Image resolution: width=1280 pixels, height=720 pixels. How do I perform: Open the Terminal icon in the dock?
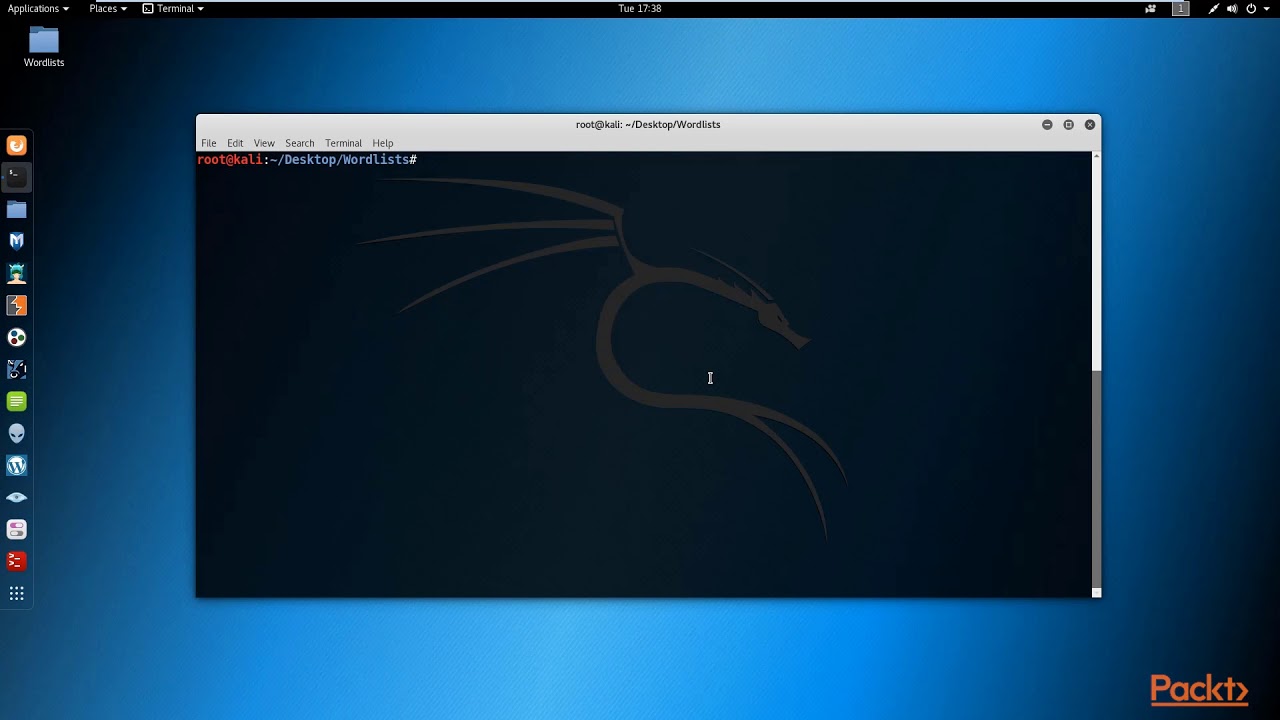17,177
